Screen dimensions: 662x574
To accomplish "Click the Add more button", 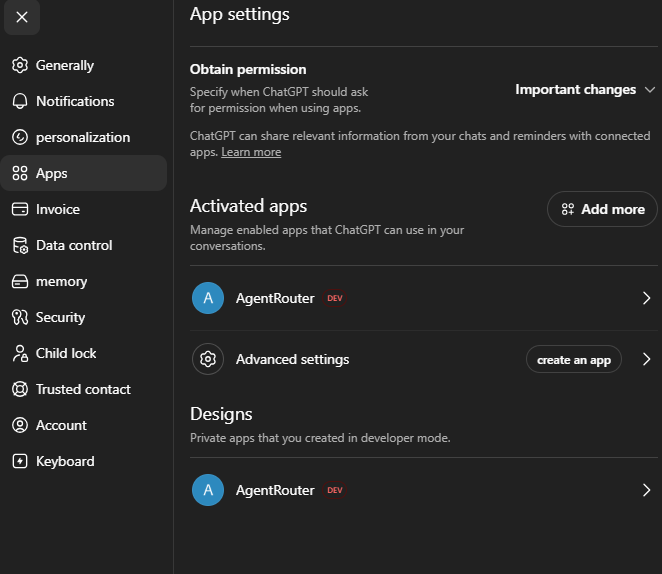I will pos(602,209).
